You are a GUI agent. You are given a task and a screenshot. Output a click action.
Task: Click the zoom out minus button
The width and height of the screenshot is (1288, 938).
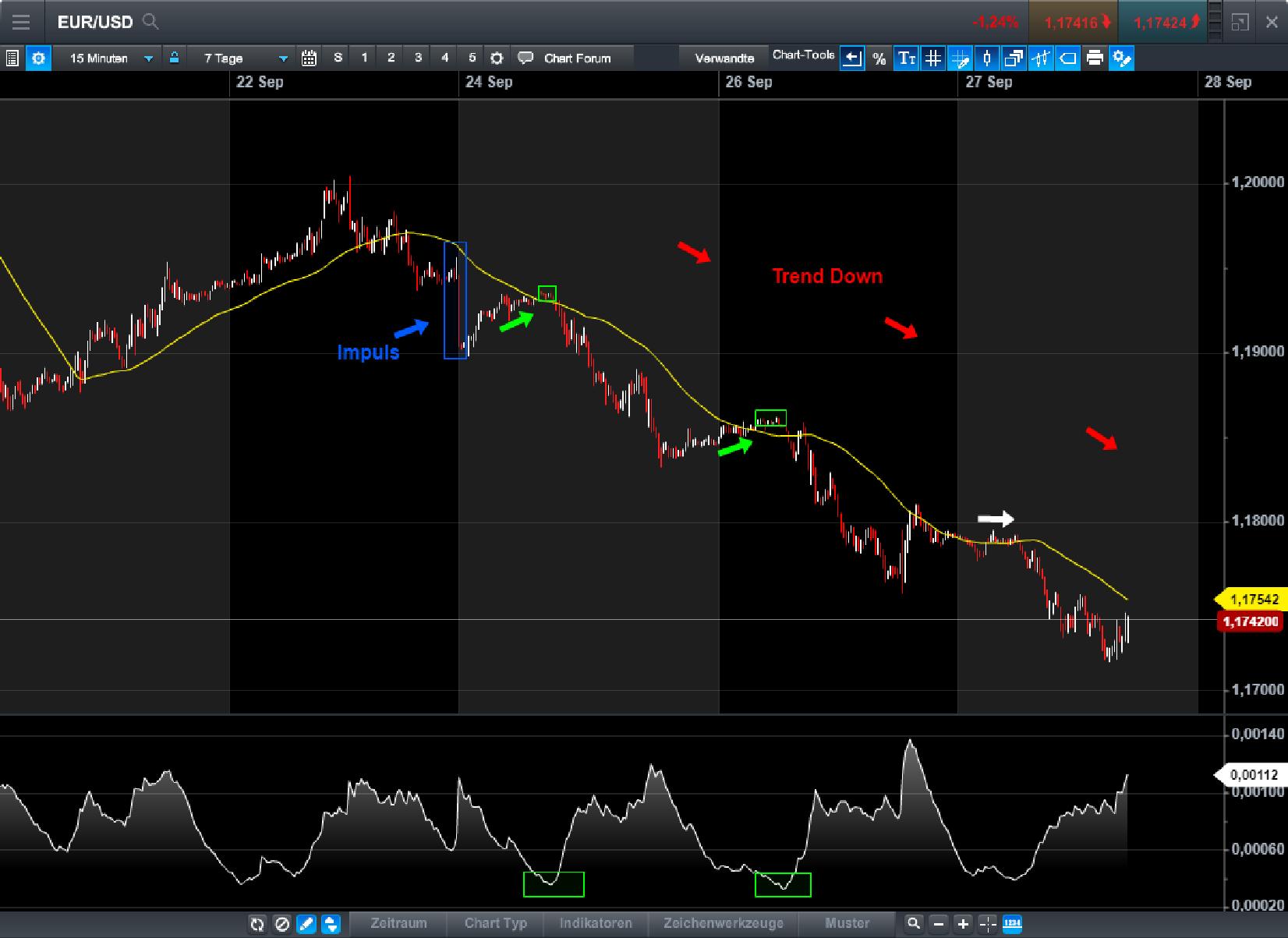939,924
